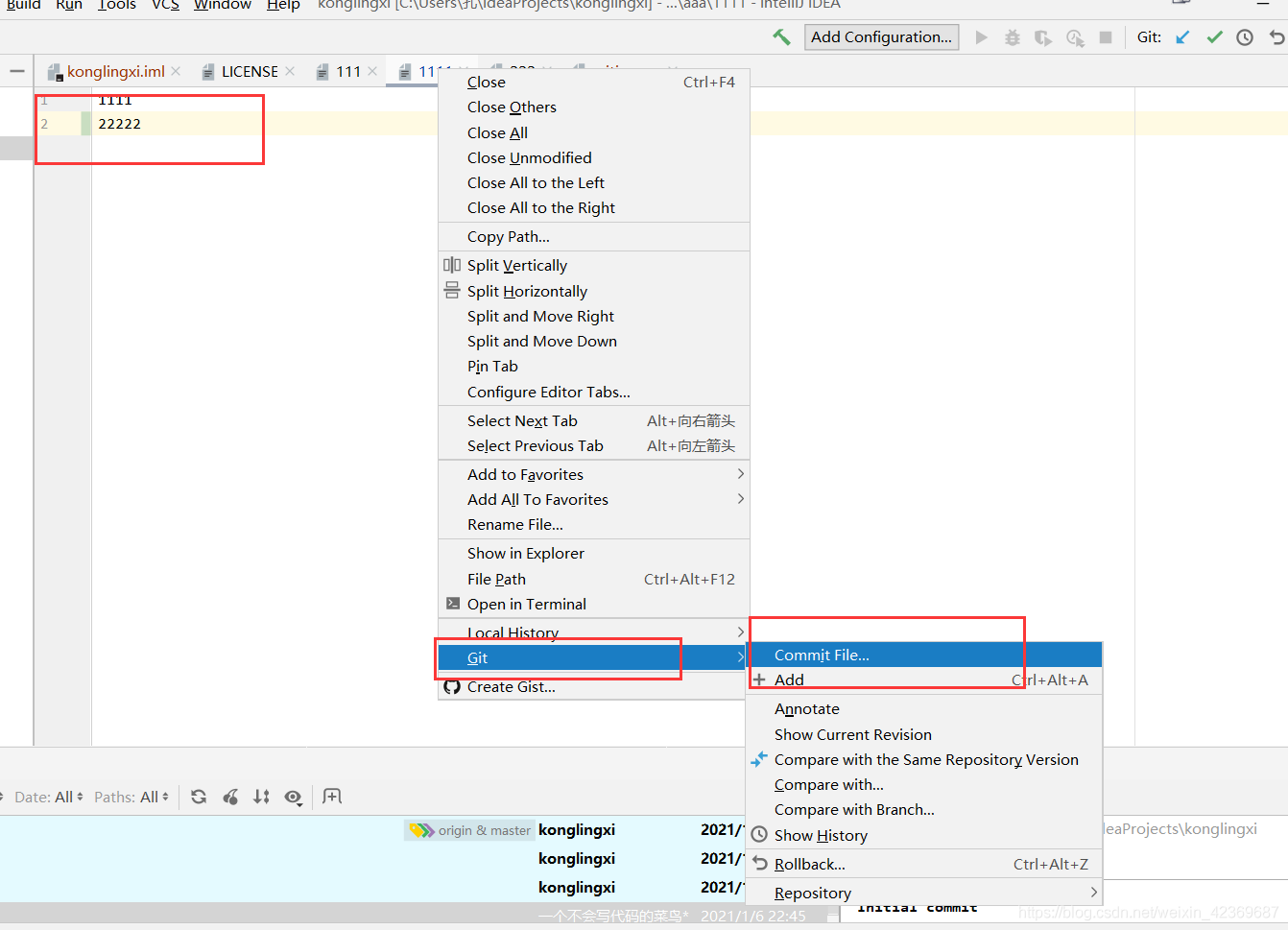This screenshot has height=930, width=1288.
Task: Expand Add All To Favorites submenu
Action: click(x=593, y=499)
